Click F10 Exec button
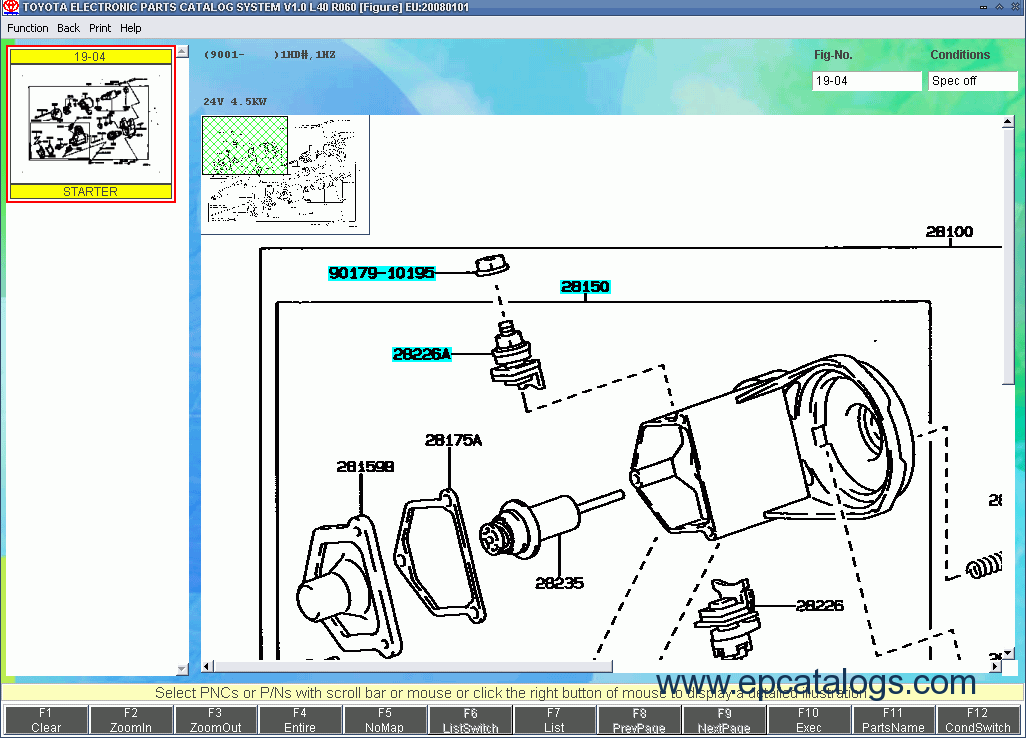This screenshot has width=1026, height=738. point(808,720)
